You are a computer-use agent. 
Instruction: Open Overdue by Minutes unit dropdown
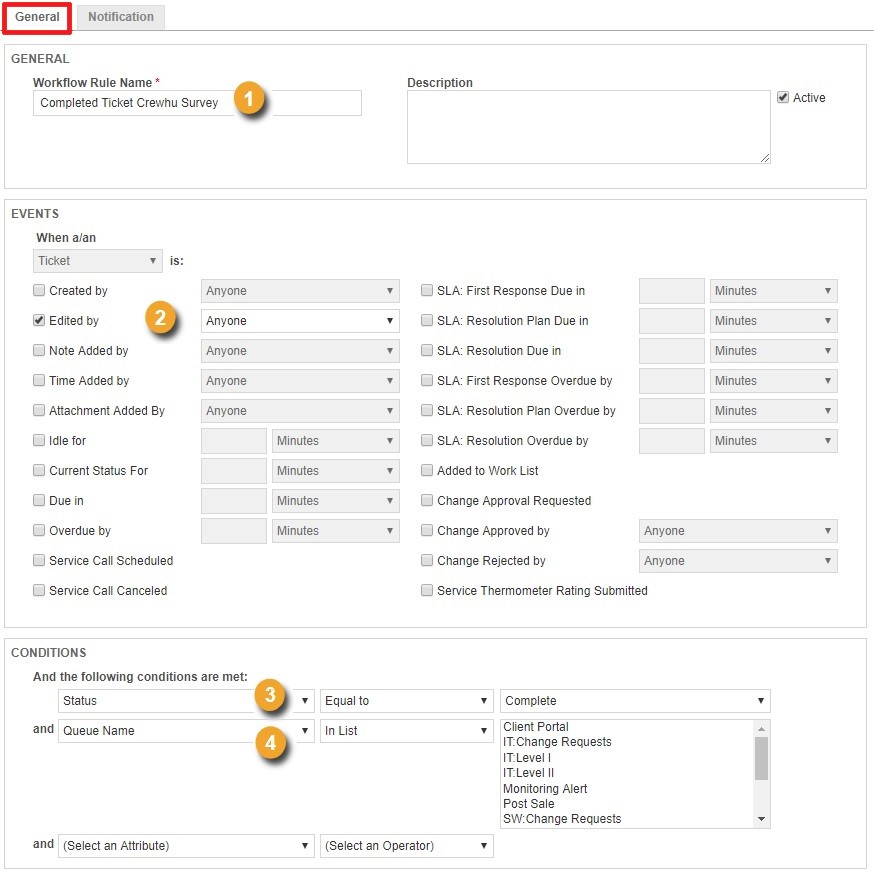click(x=336, y=530)
